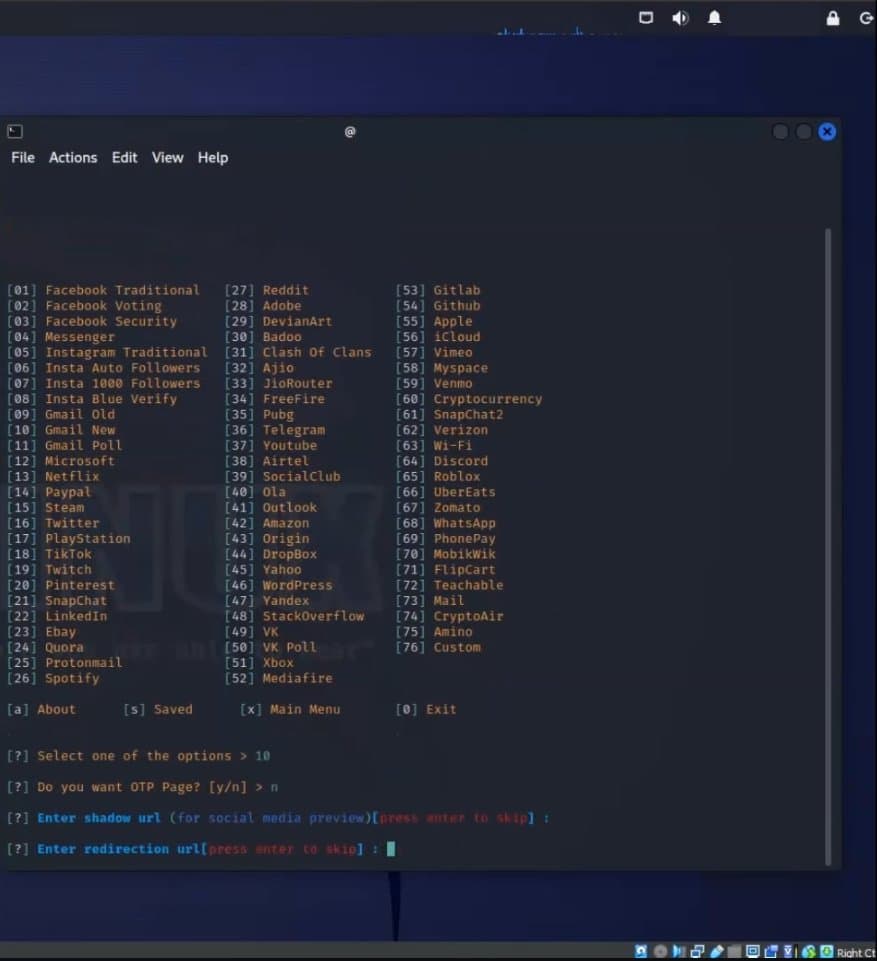The image size is (877, 961).
Task: Open the Edit menu
Action: click(x=124, y=158)
